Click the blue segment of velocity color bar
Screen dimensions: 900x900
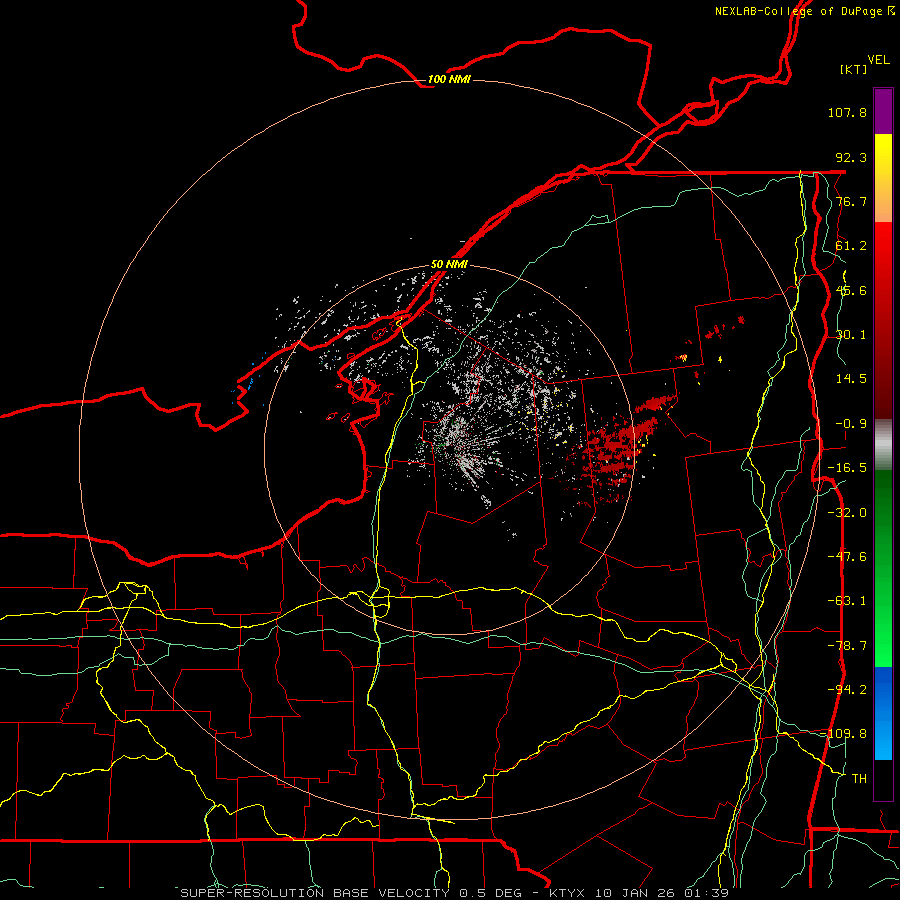(883, 713)
